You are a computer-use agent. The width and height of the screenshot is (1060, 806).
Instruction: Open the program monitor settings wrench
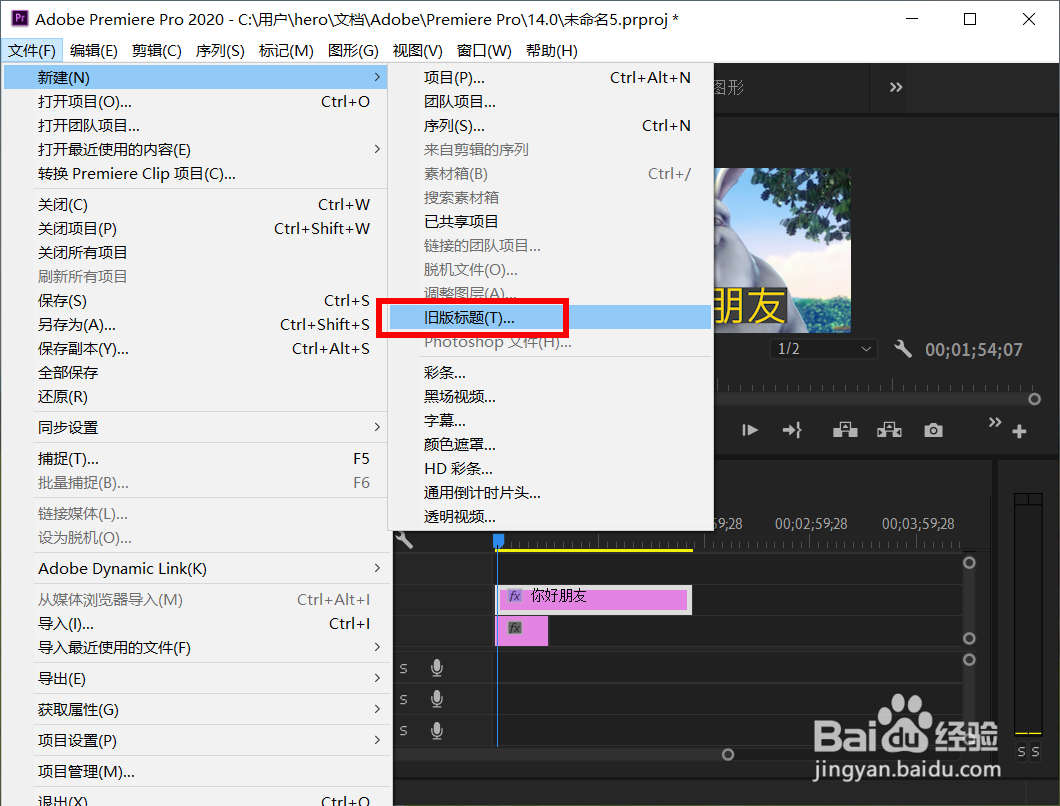pos(902,349)
